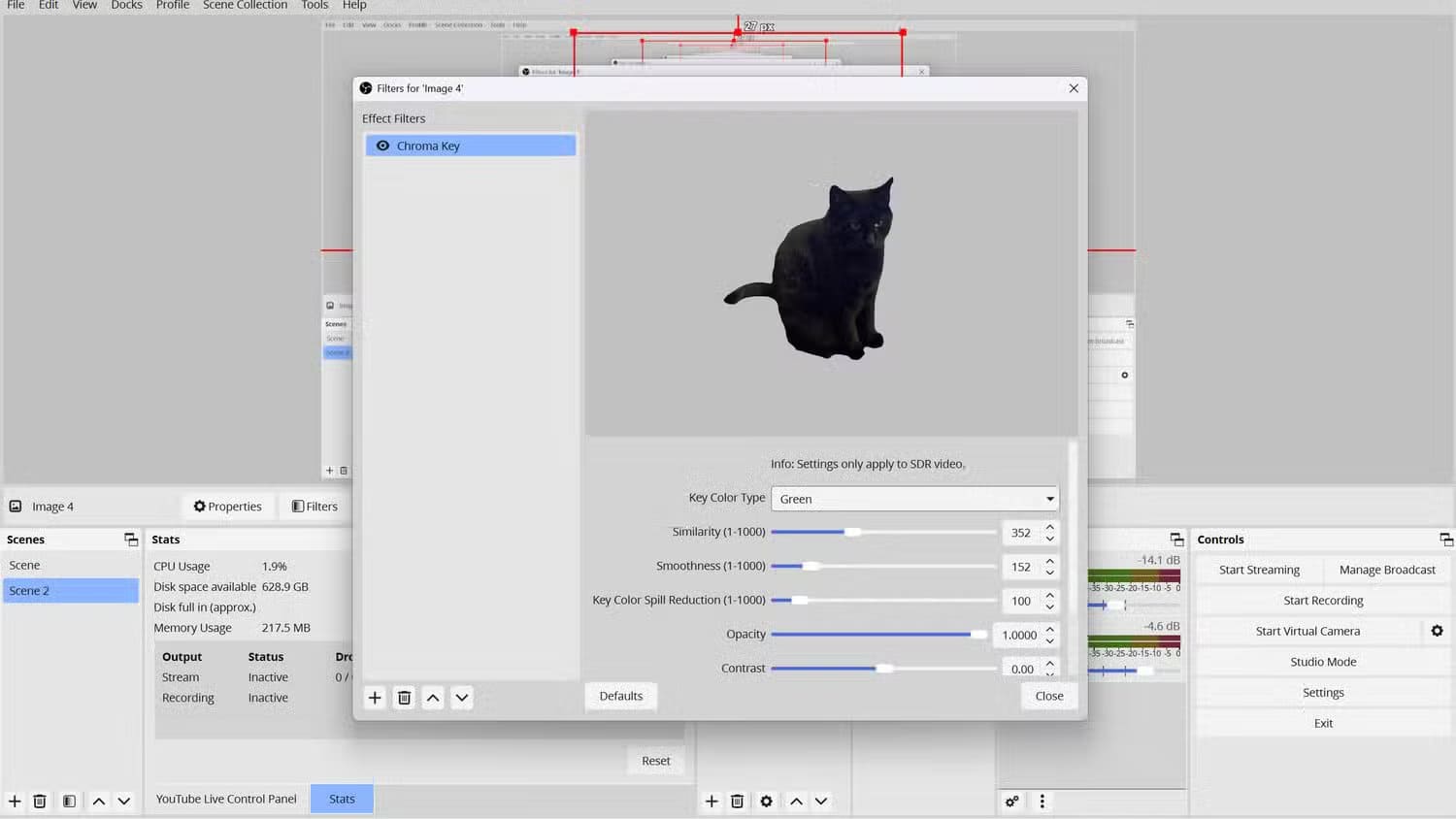The image size is (1456, 819).
Task: Switch to YouTube Live Control Panel tab
Action: tap(226, 799)
